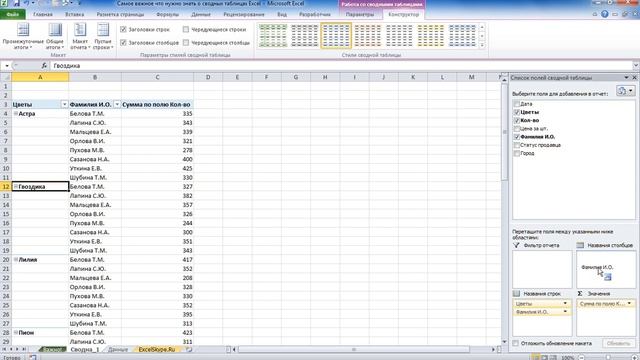This screenshot has width=640, height=360.
Task: Switch to the Формулы ribbon tab
Action: coord(167,14)
